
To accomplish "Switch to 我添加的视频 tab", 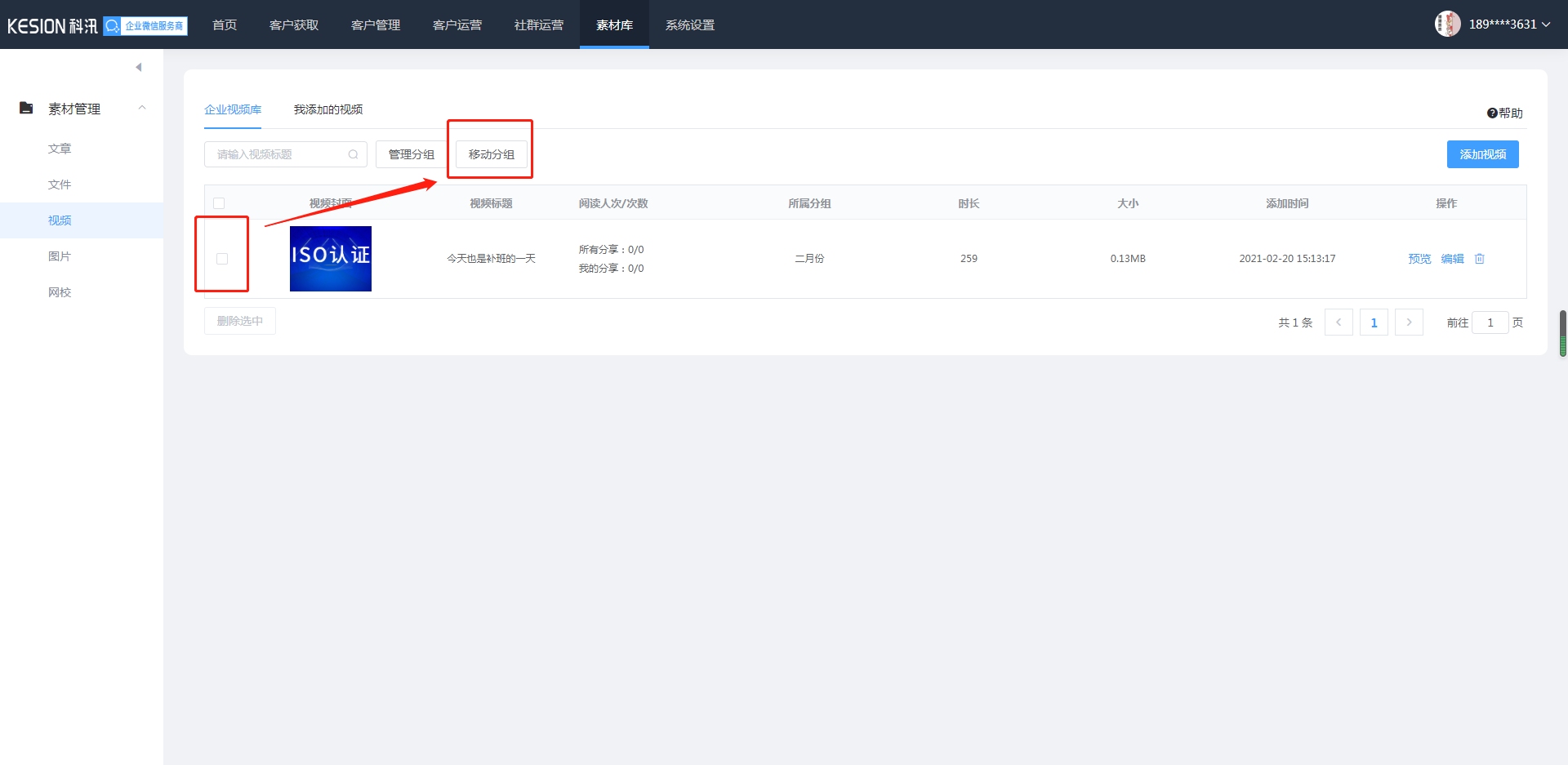I will (x=328, y=109).
